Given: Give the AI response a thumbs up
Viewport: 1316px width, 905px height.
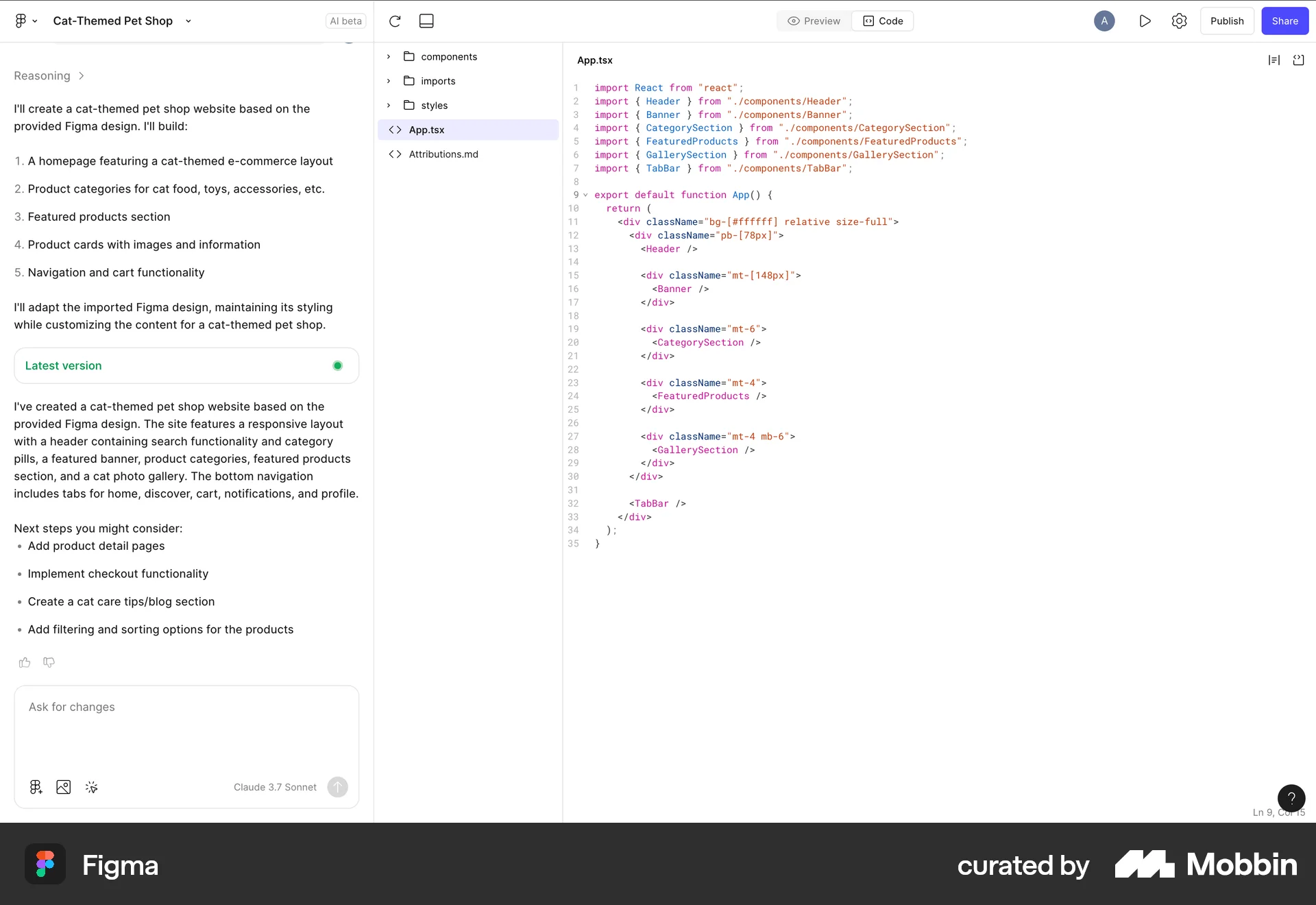Looking at the screenshot, I should [x=25, y=662].
